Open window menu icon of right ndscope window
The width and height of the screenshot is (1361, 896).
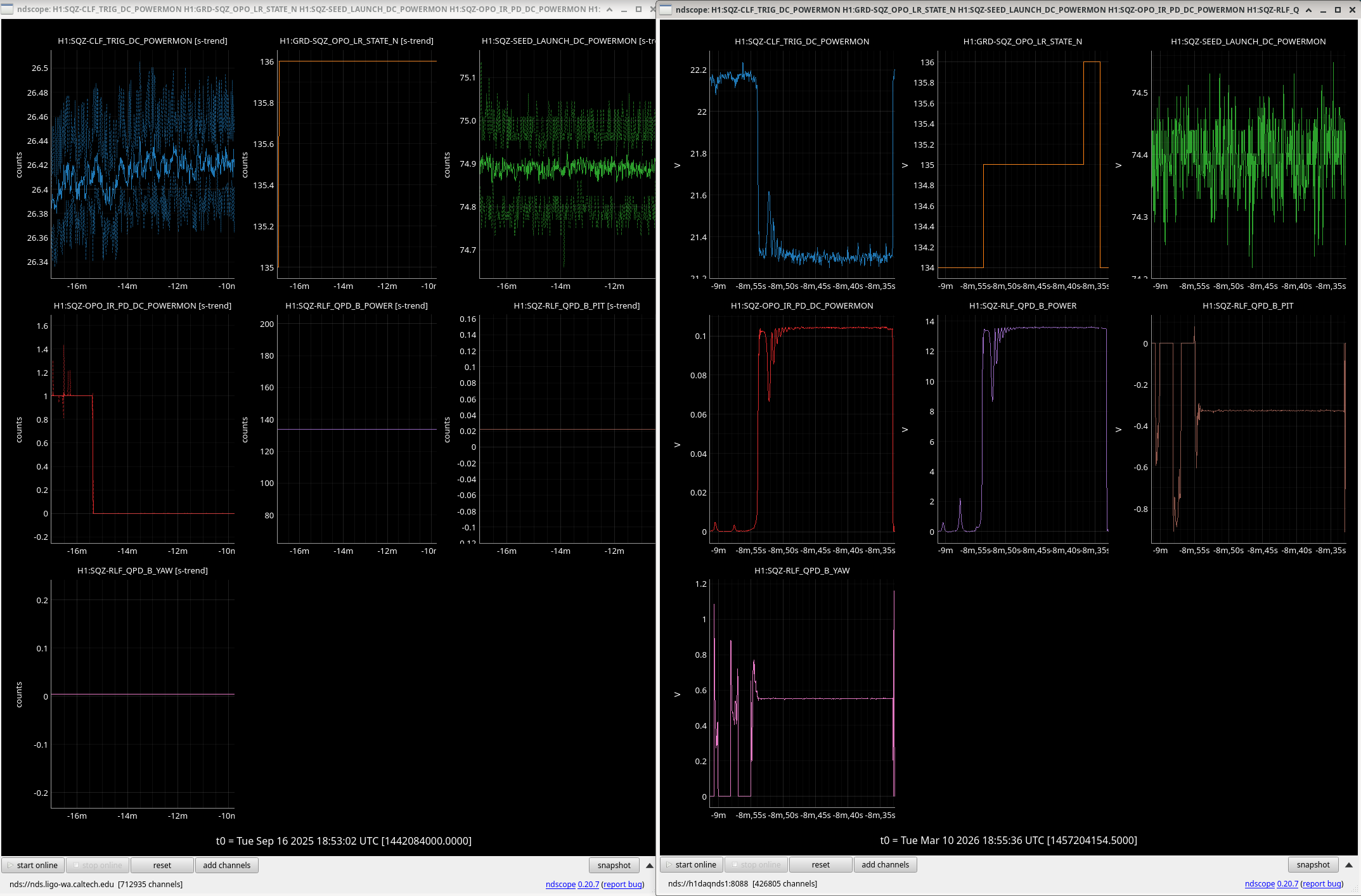point(666,10)
